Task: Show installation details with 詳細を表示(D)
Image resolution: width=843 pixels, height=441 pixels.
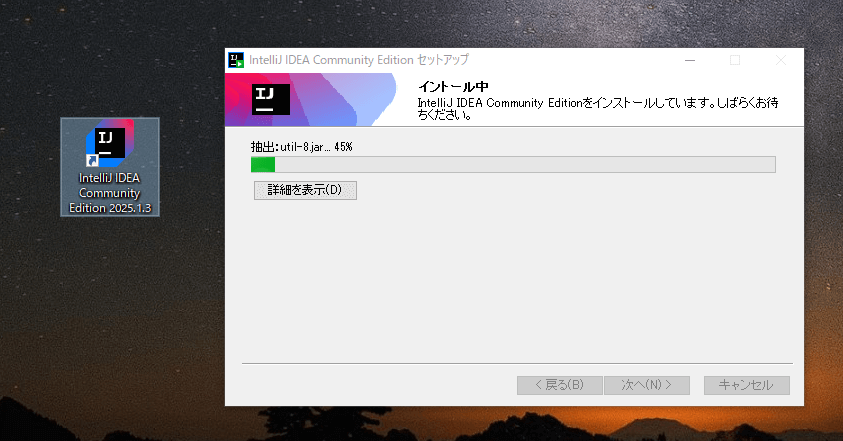Action: (x=305, y=190)
